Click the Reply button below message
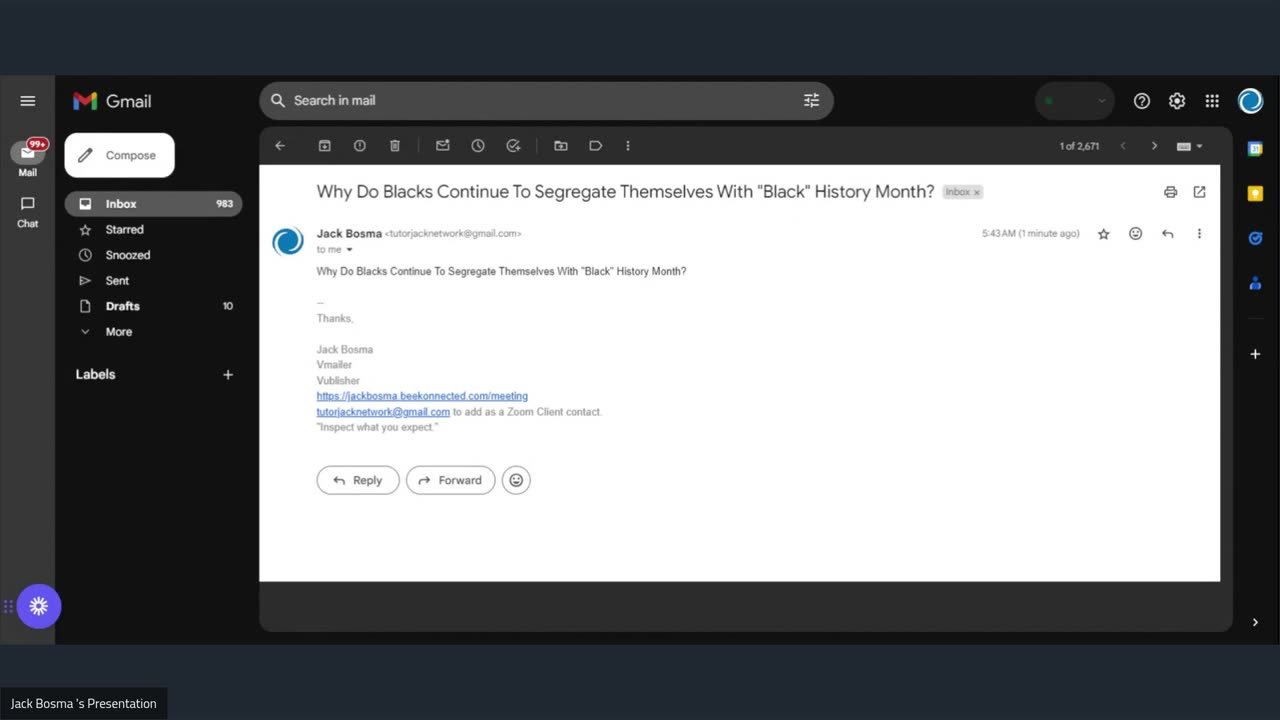Screen dimensions: 1280x720 (358, 480)
